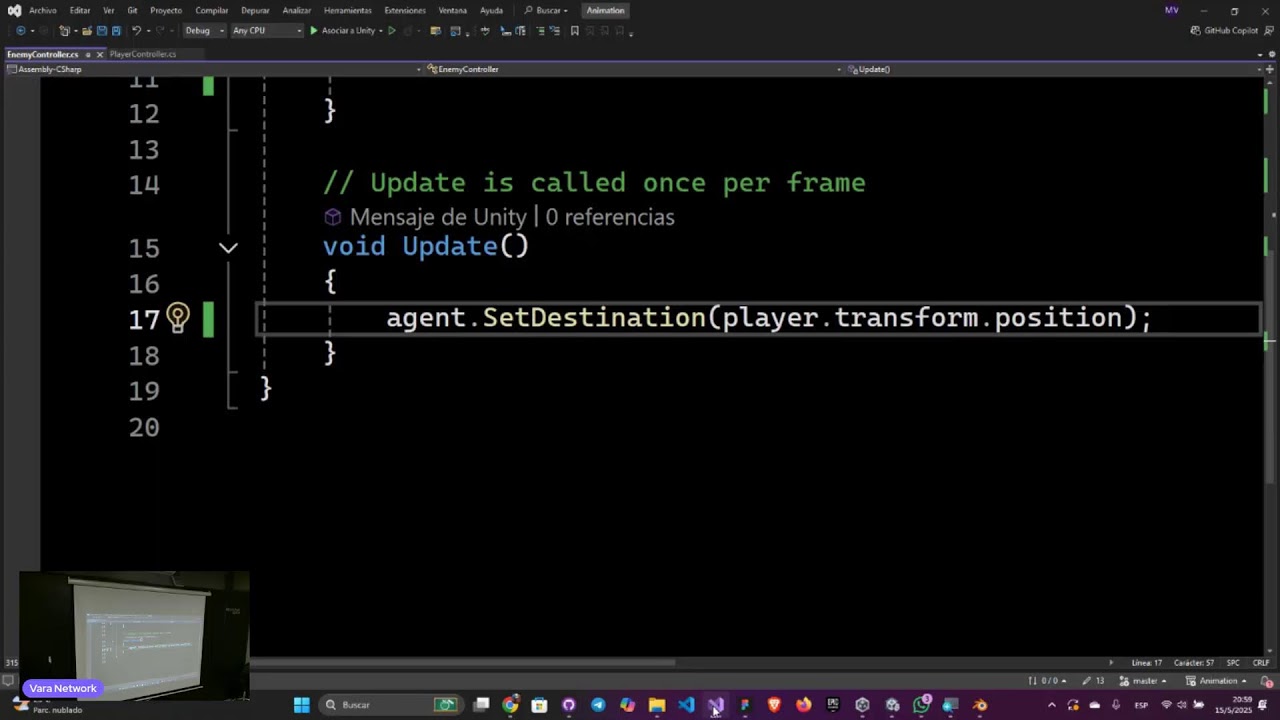Screen dimensions: 1280x720
Task: Click the Undo arrow icon
Action: point(137,31)
